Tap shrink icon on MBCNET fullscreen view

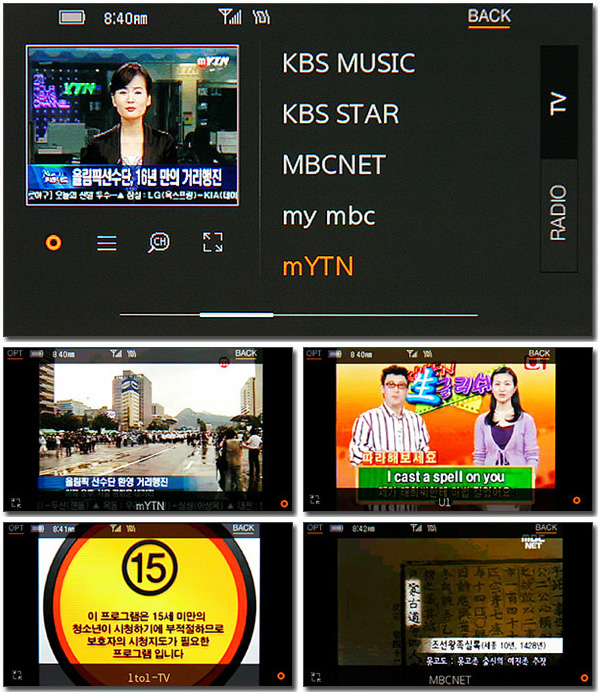316,677
